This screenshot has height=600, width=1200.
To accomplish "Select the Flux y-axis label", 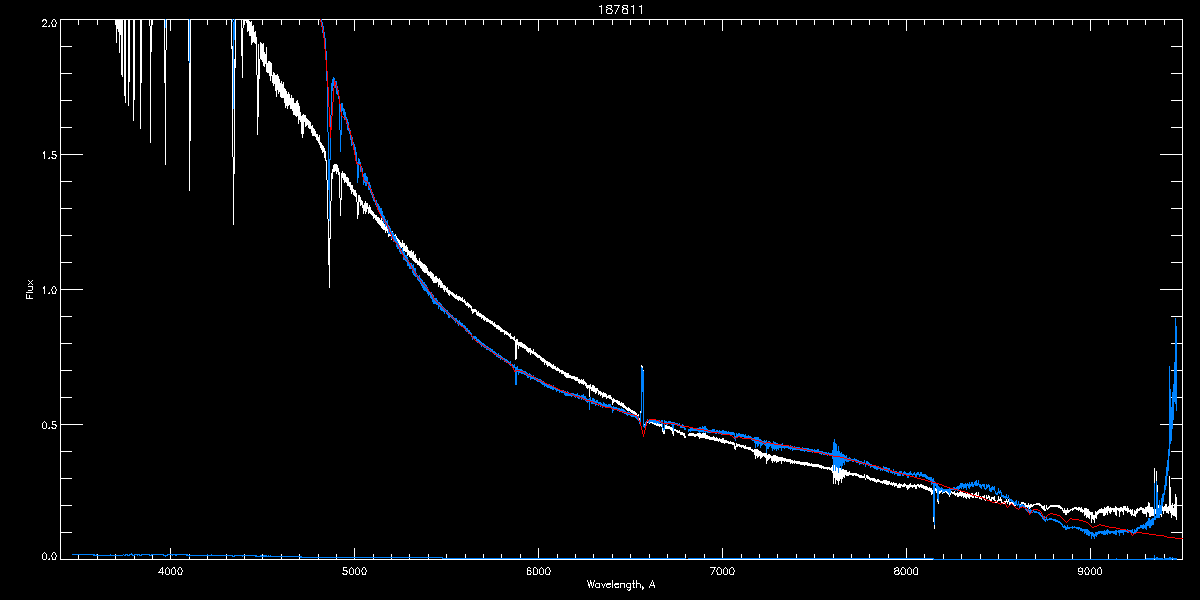I will pos(29,289).
